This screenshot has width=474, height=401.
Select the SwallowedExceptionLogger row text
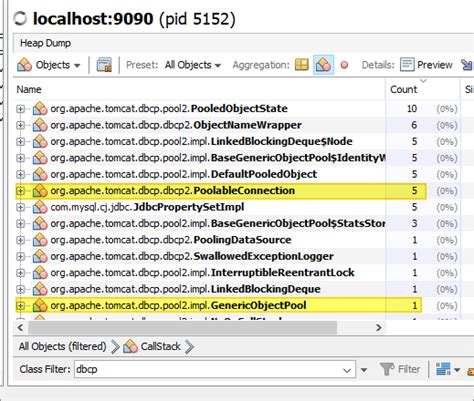pos(192,256)
